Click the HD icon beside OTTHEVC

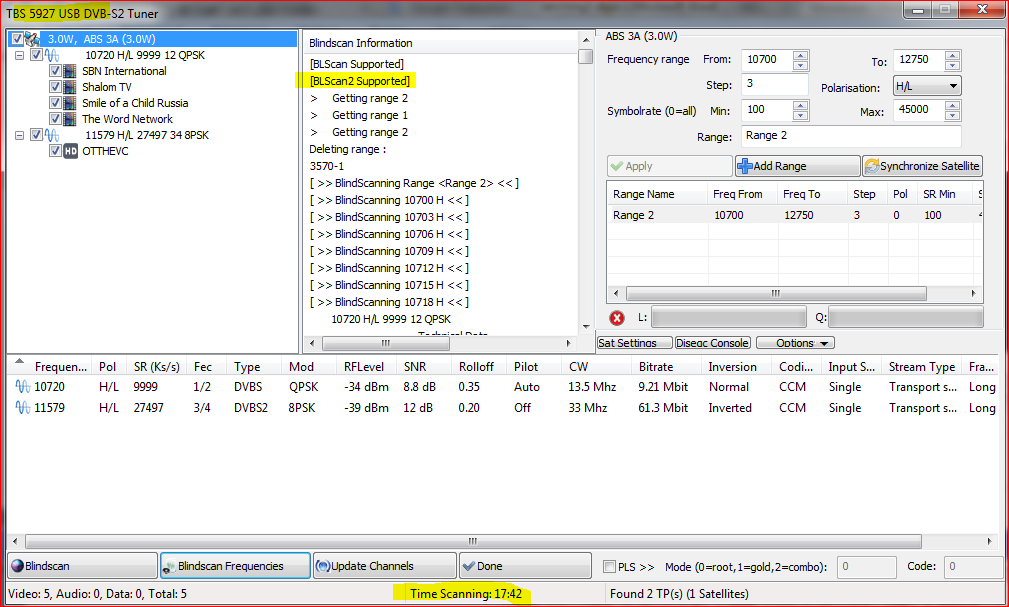coord(70,151)
